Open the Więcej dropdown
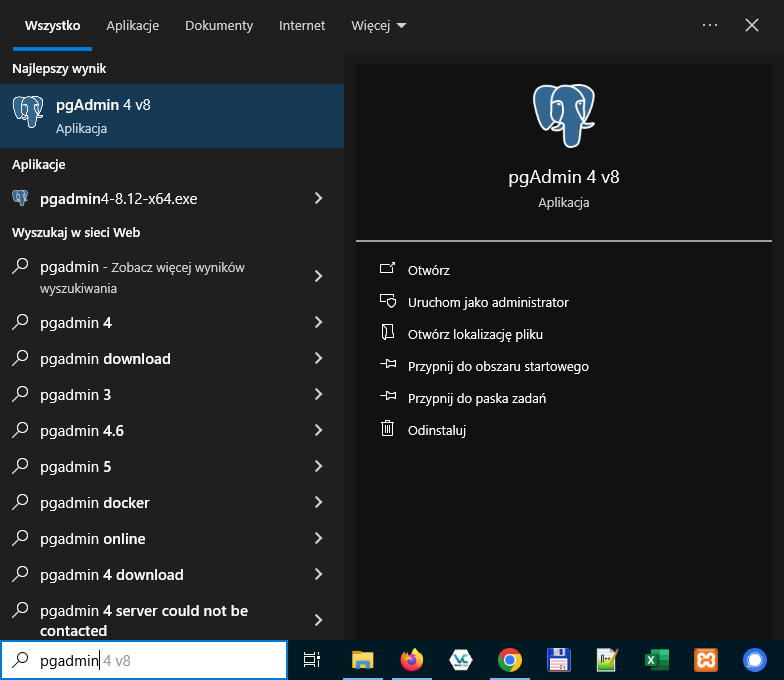This screenshot has height=680, width=784. (378, 26)
